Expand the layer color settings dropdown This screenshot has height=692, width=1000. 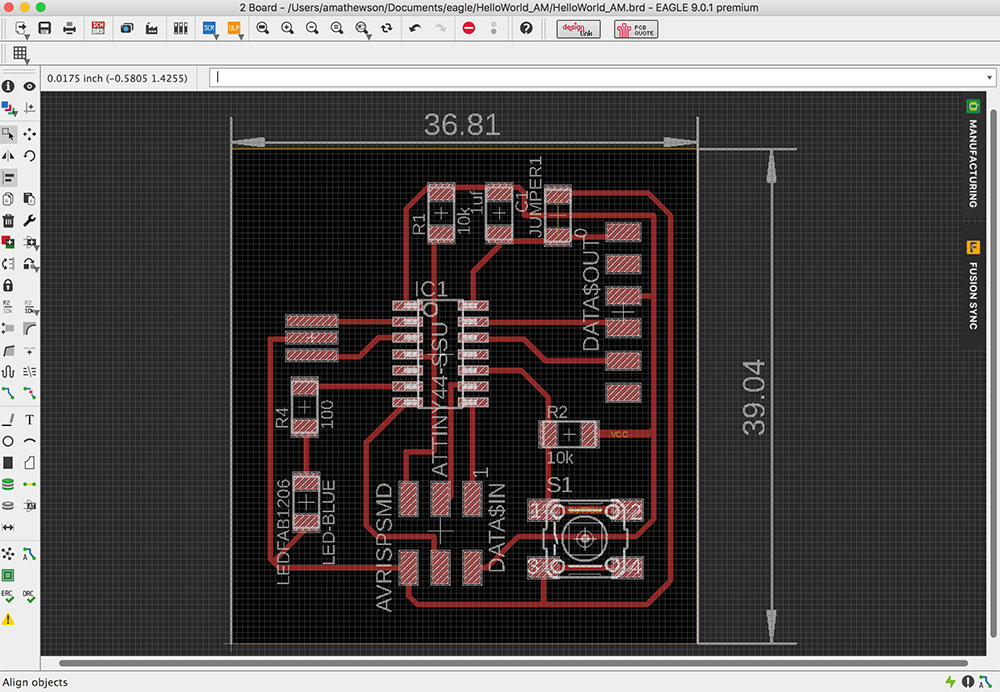click(x=8, y=108)
